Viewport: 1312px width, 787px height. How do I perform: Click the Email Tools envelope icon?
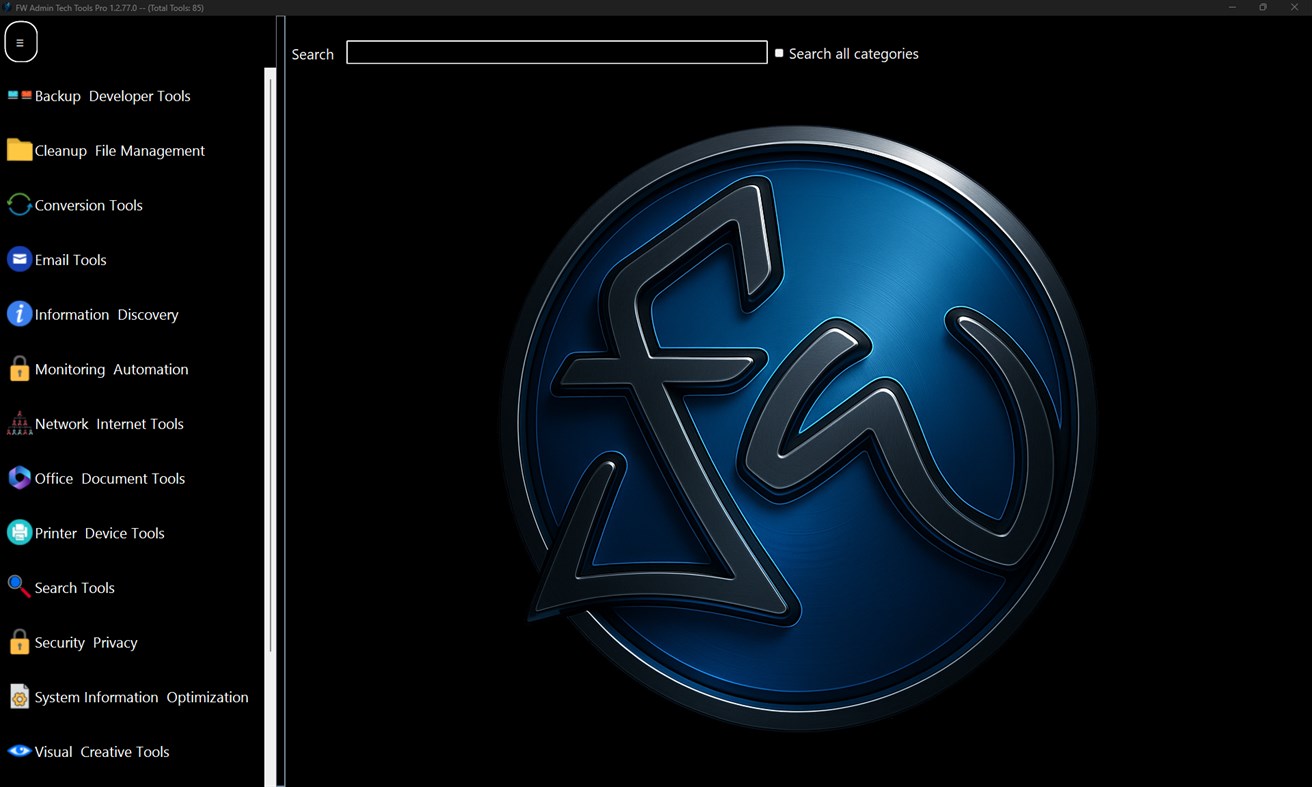[19, 259]
